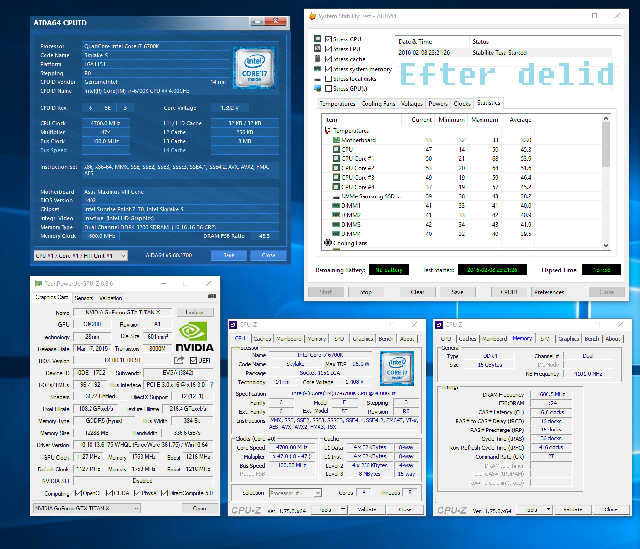
Task: Uncheck the Stress system memory option
Action: coord(328,69)
